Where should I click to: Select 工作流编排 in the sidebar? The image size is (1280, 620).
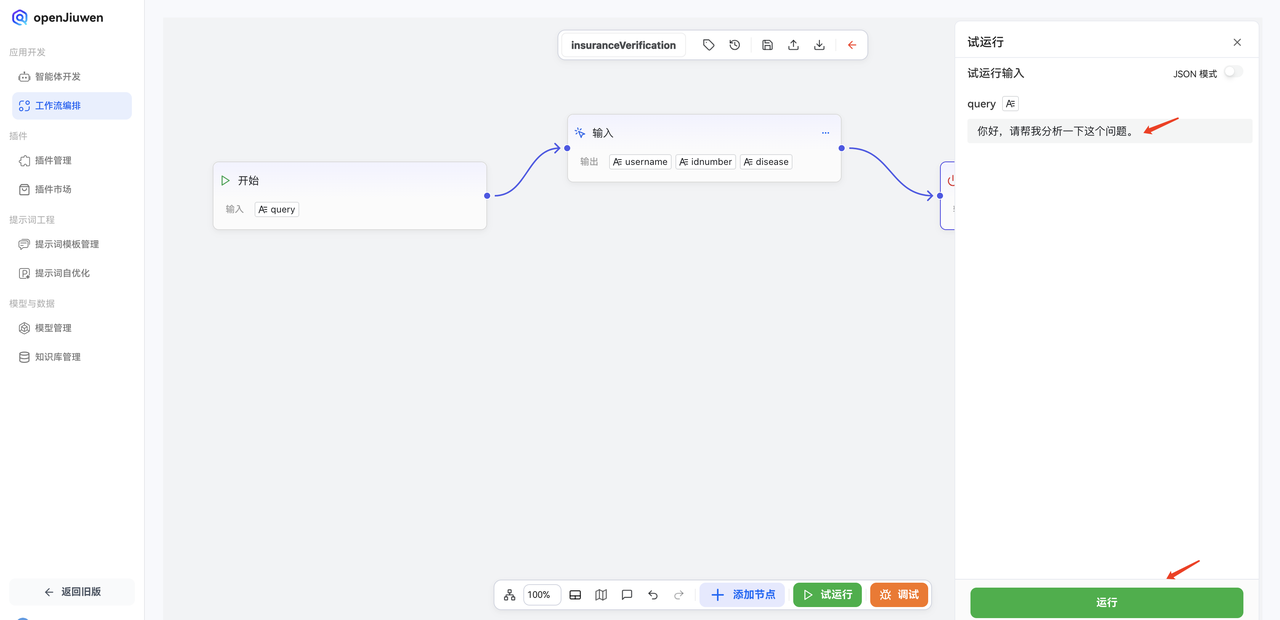[72, 106]
